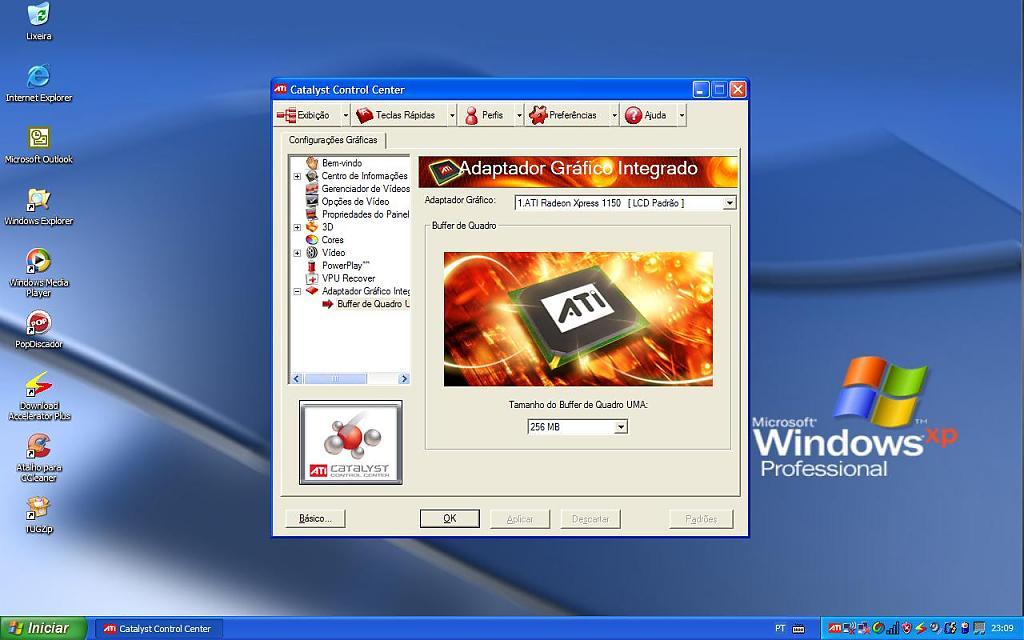The width and height of the screenshot is (1024, 640).
Task: Open the Perfis toolbar button
Action: click(x=486, y=115)
